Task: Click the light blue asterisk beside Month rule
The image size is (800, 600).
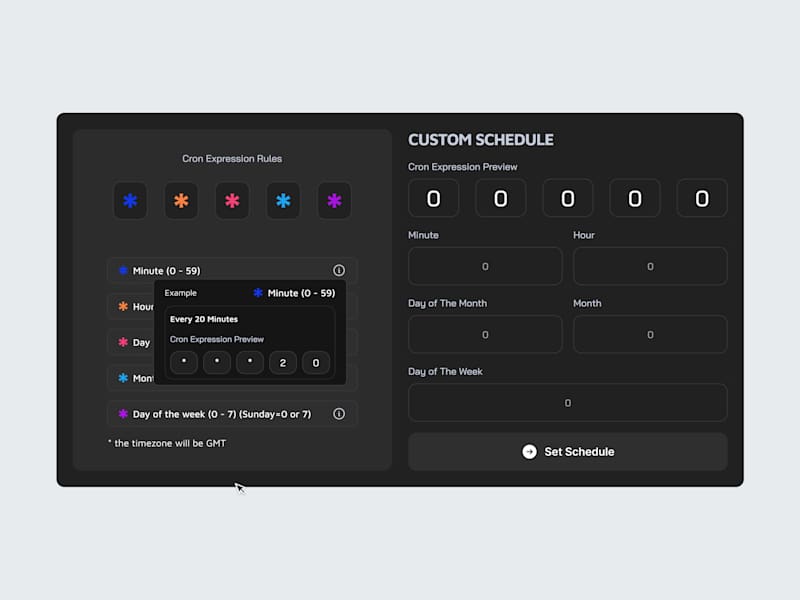Action: (123, 378)
